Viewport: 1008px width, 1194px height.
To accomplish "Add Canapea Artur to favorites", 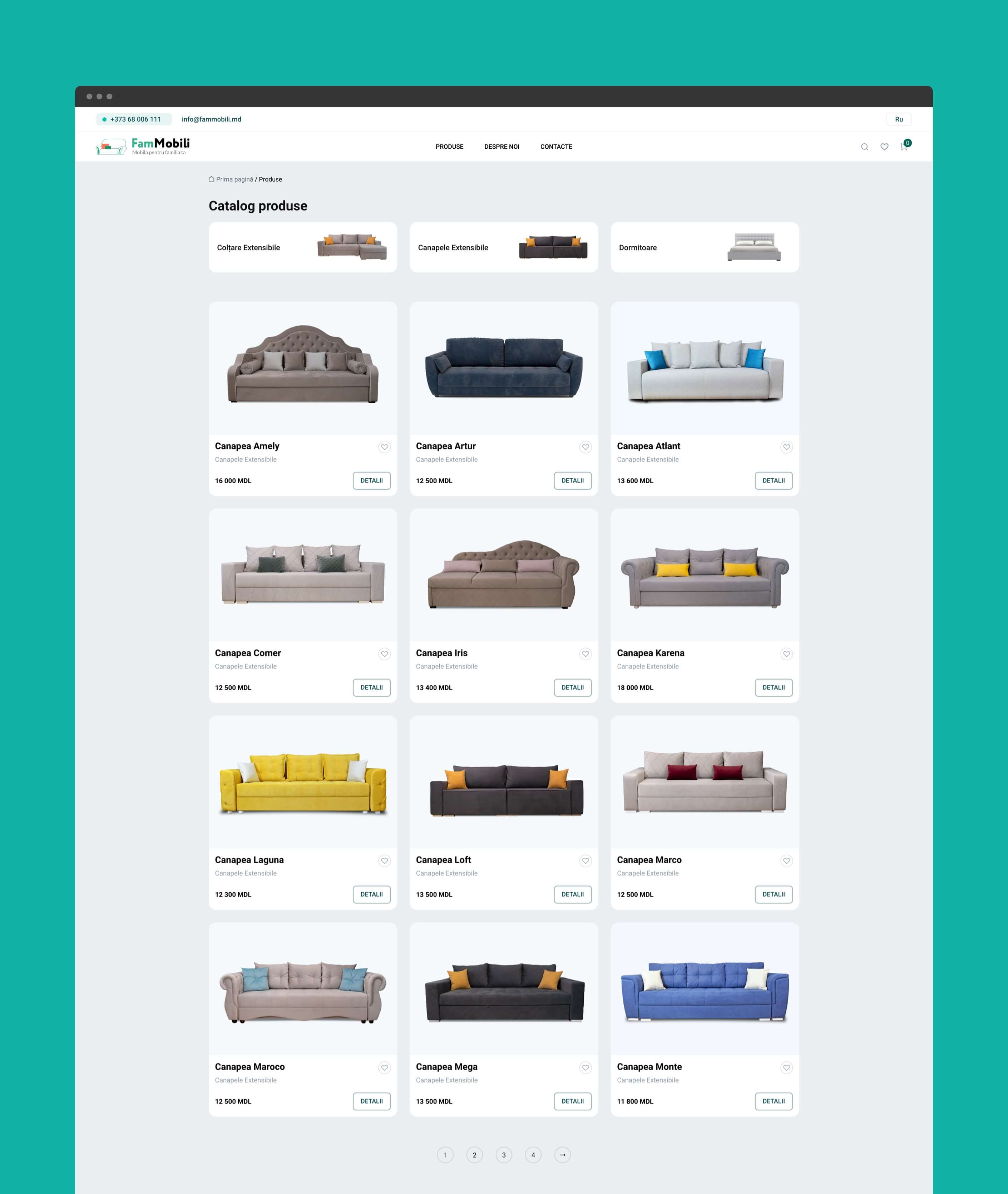I will [x=586, y=447].
